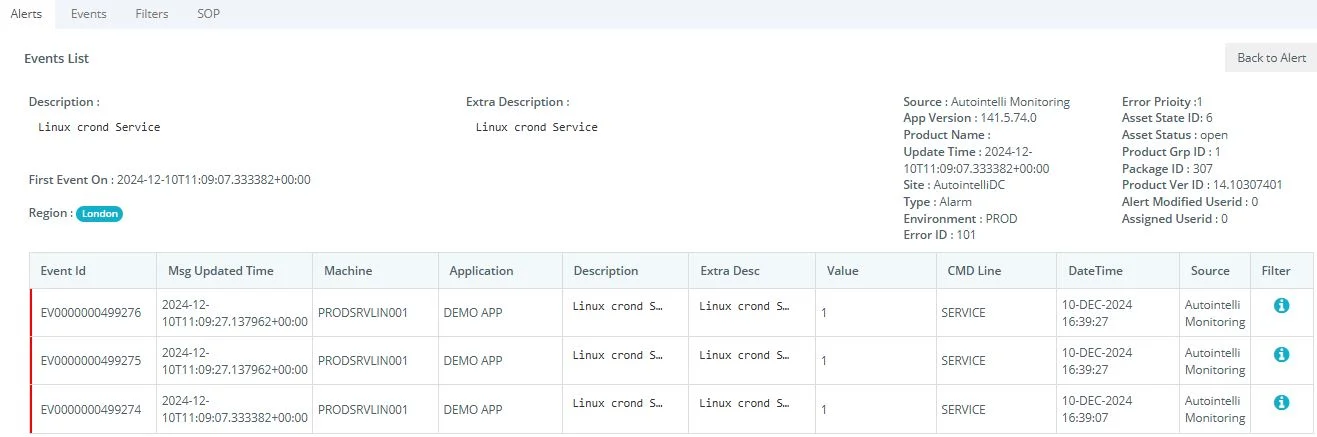Sort by Event Id column header
Image resolution: width=1317 pixels, height=437 pixels.
(63, 271)
